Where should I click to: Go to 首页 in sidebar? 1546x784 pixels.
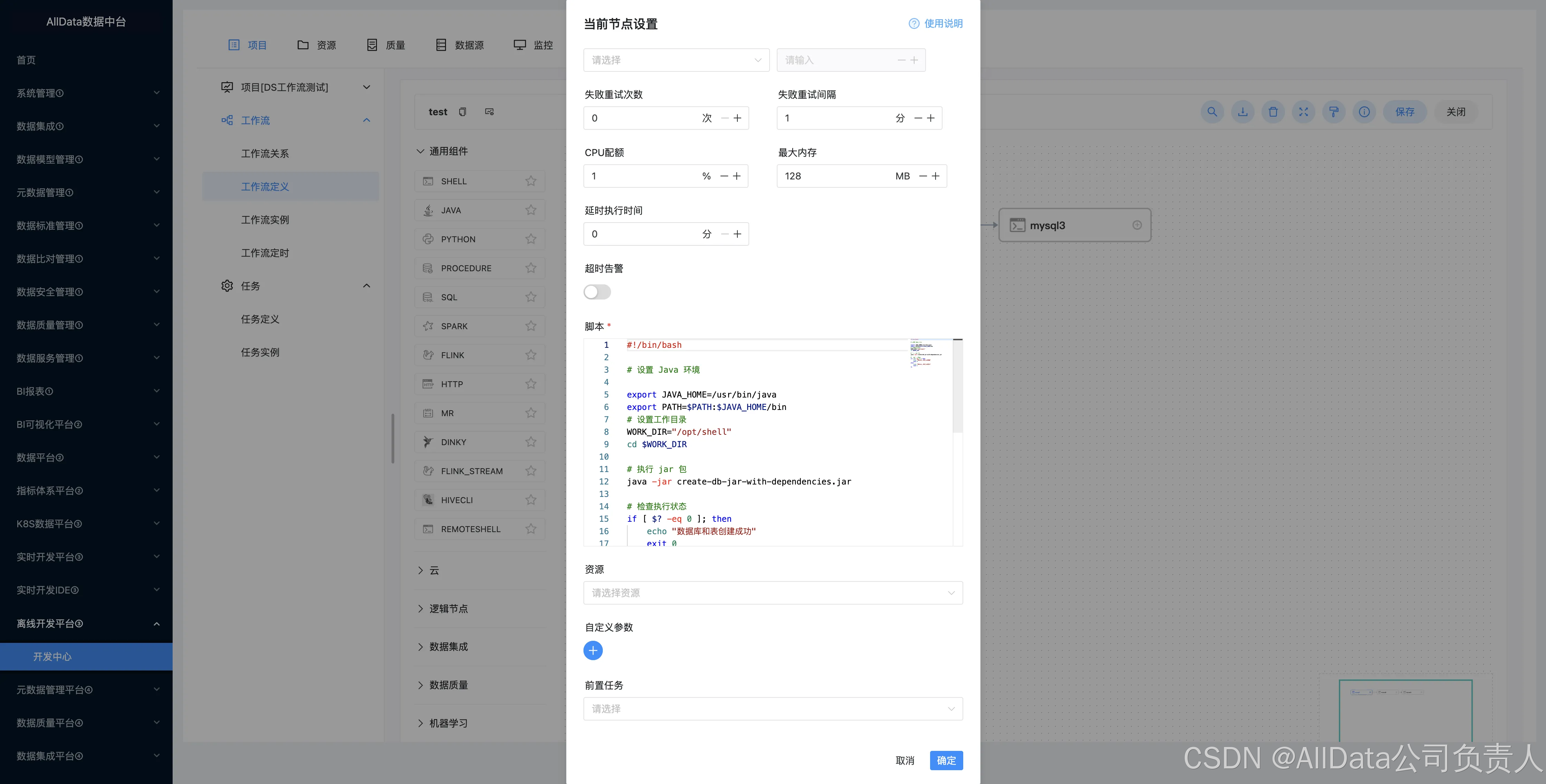pyautogui.click(x=26, y=60)
